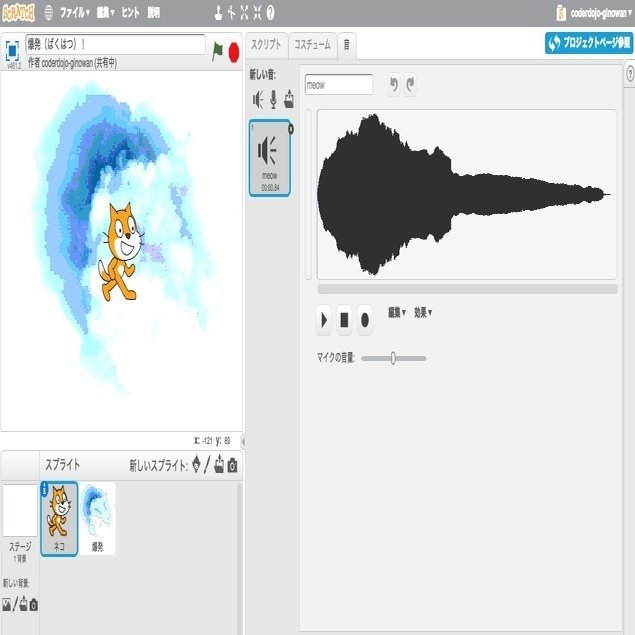The image size is (635, 635).
Task: Paint a new backdrop
Action: click(16, 605)
